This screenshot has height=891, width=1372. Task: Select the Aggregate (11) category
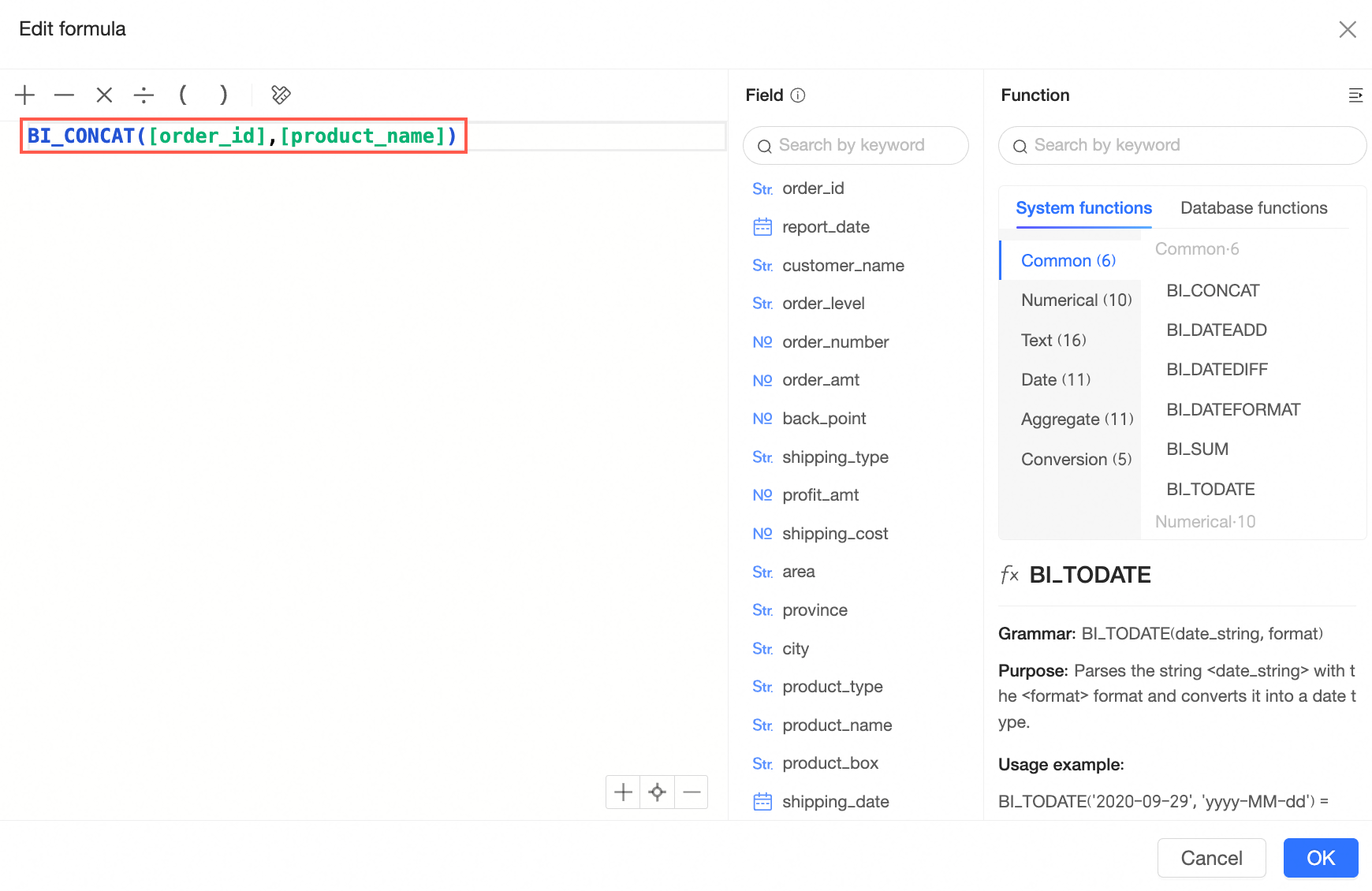[1077, 419]
